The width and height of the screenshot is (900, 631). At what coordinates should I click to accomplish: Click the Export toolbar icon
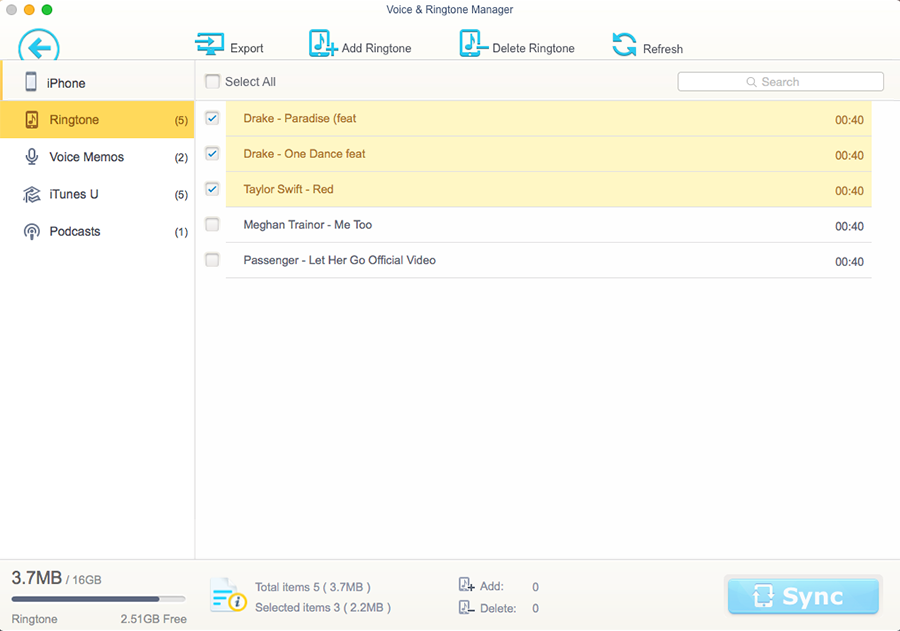pyautogui.click(x=210, y=44)
